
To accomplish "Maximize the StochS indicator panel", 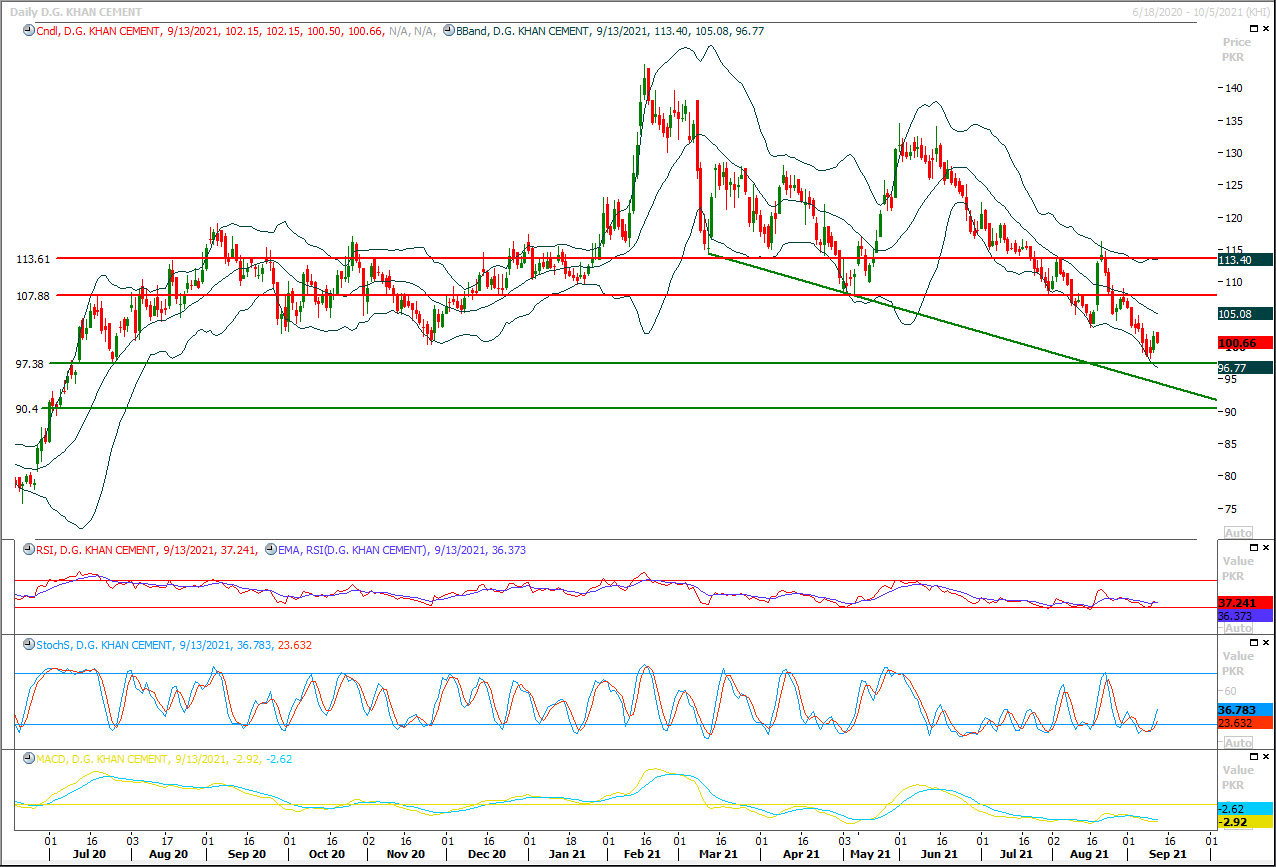I will click(x=1255, y=642).
